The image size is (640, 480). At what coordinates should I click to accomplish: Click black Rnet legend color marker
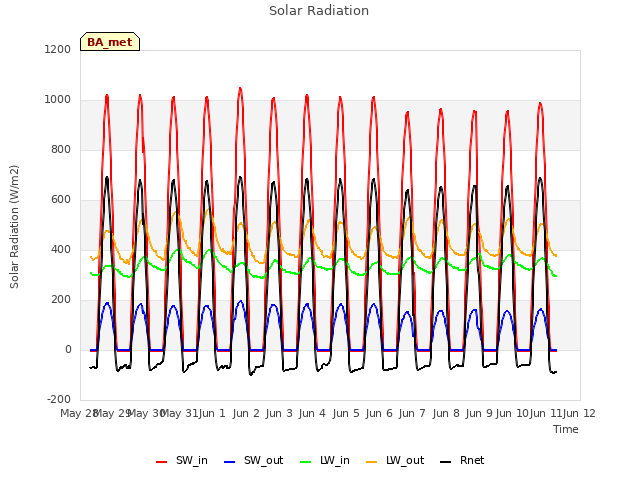point(446,462)
